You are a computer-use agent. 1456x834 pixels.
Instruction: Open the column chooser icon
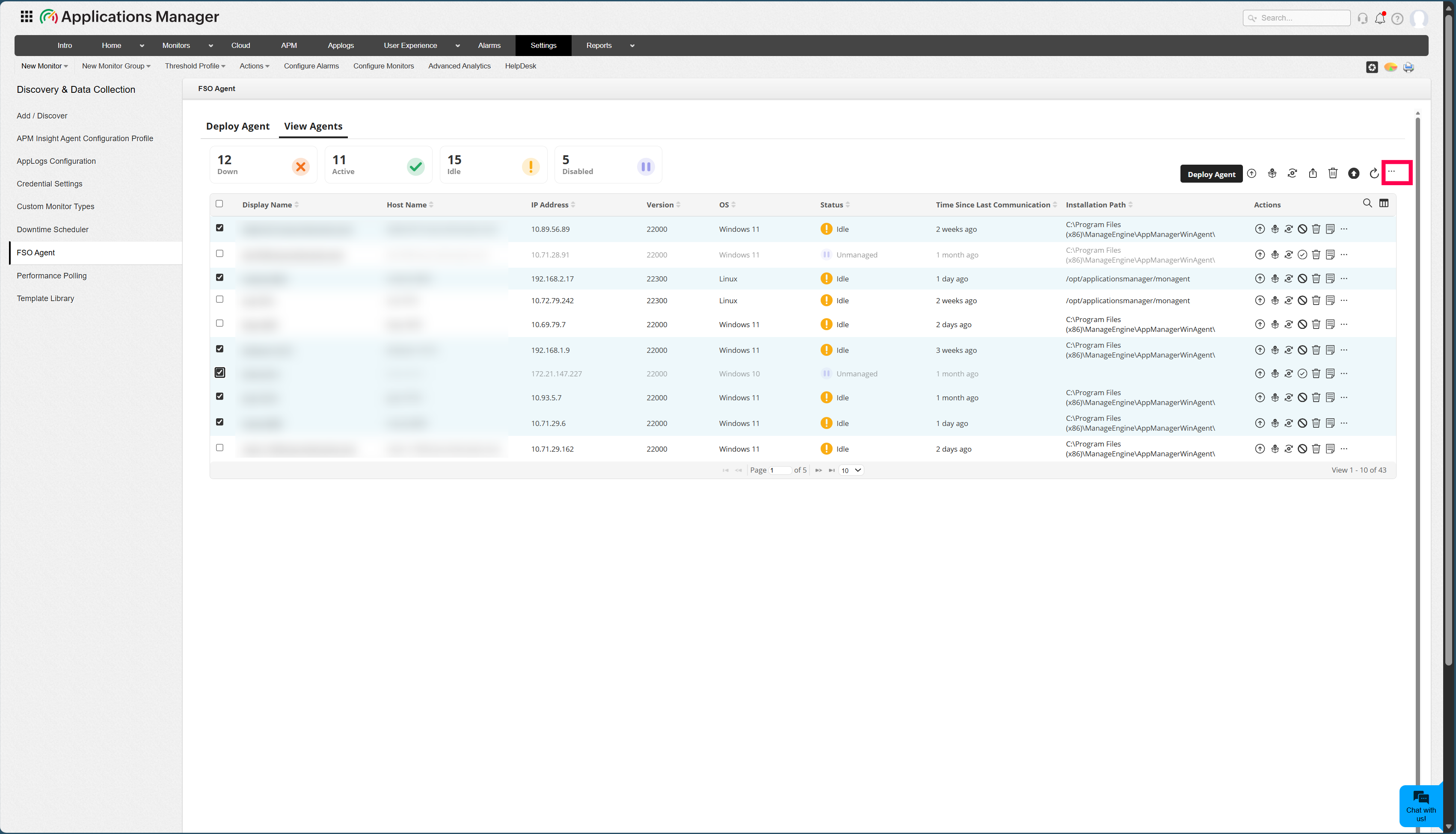pos(1384,203)
